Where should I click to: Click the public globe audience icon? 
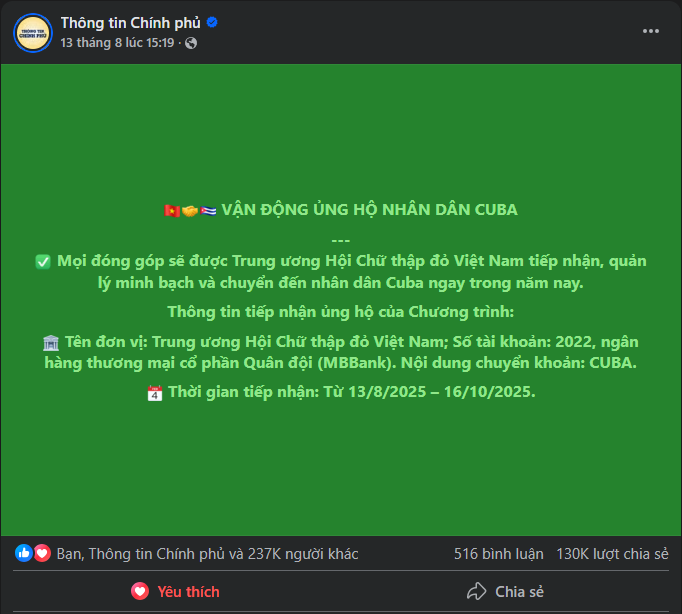click(191, 43)
